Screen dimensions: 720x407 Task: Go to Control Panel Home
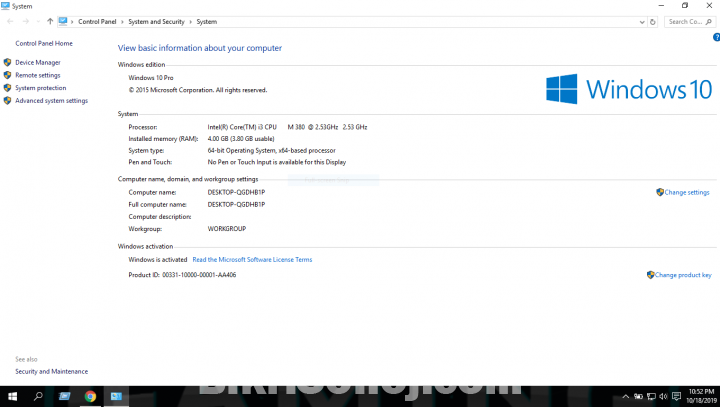44,43
